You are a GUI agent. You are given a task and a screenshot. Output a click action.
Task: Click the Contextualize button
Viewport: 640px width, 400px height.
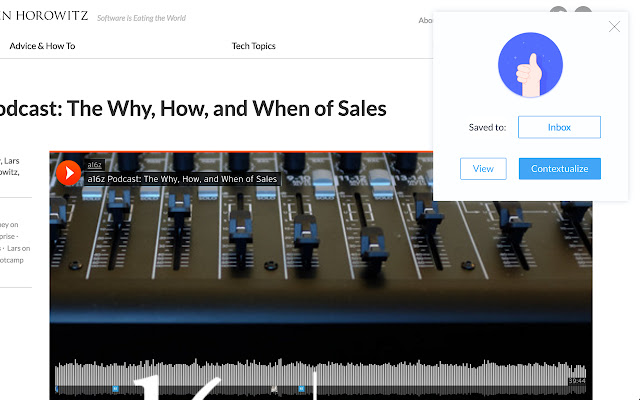[x=560, y=169]
